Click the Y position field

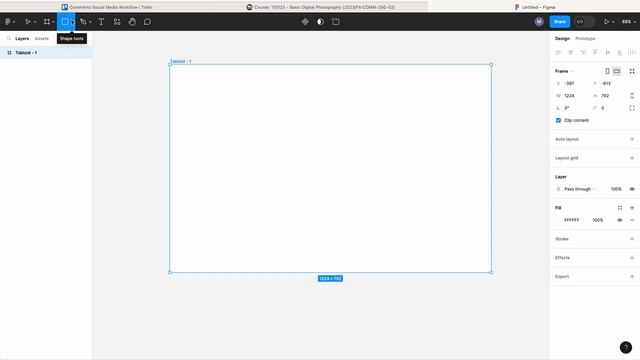tap(608, 83)
